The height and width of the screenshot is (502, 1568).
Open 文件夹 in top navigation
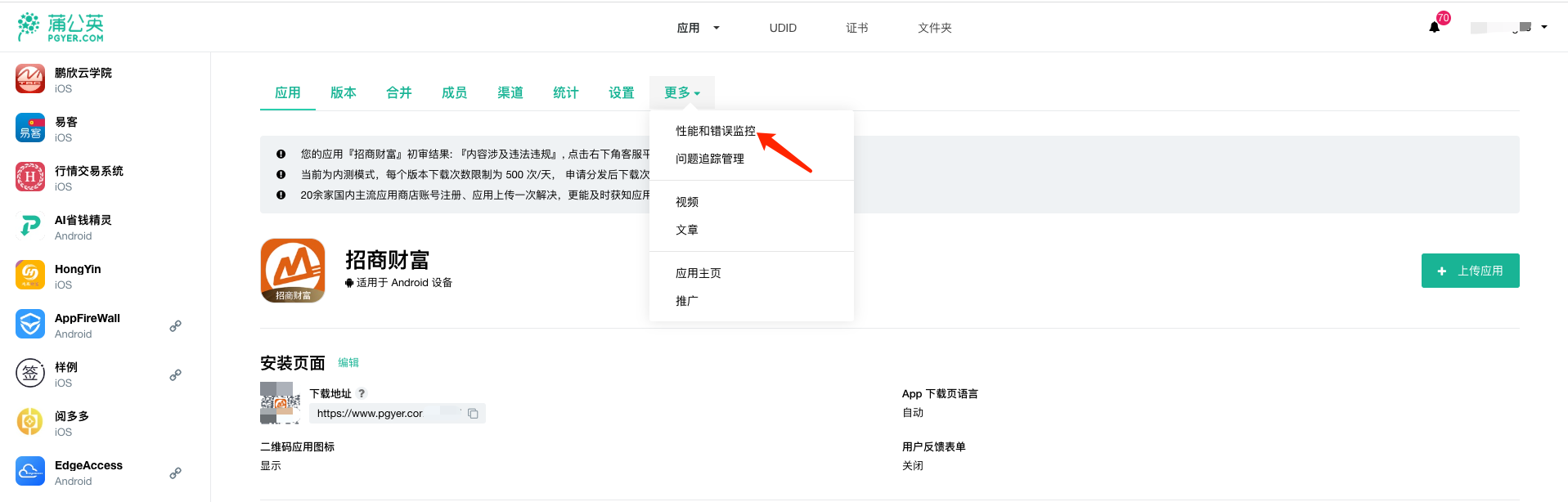[x=935, y=28]
